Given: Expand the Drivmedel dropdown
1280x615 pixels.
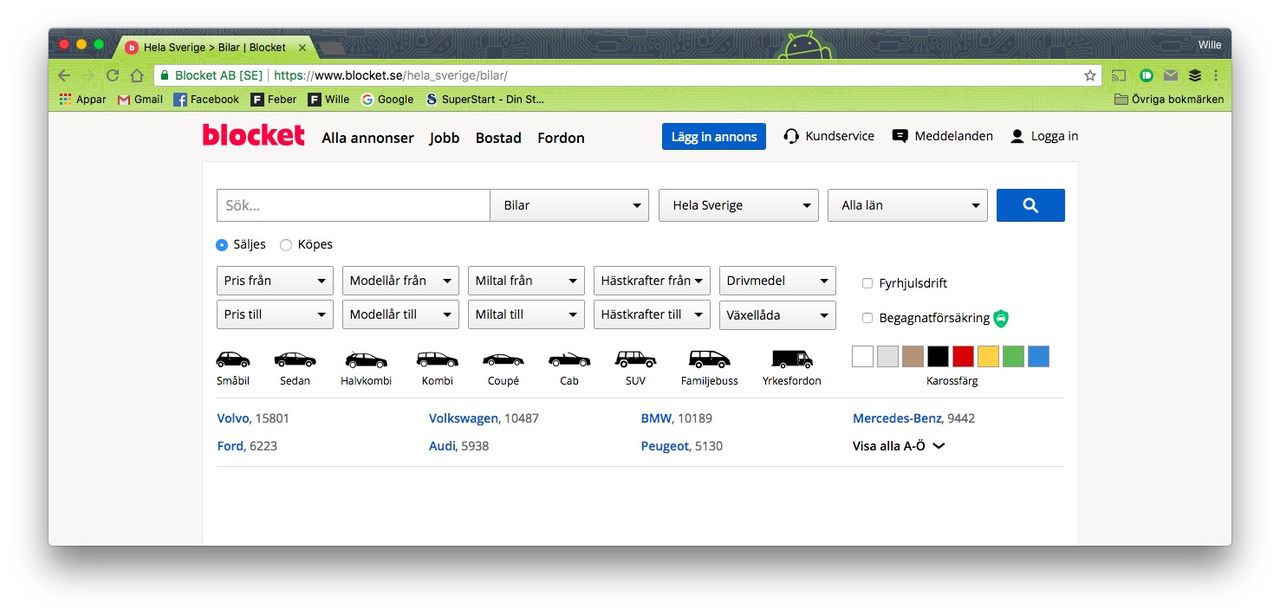Looking at the screenshot, I should click(777, 281).
